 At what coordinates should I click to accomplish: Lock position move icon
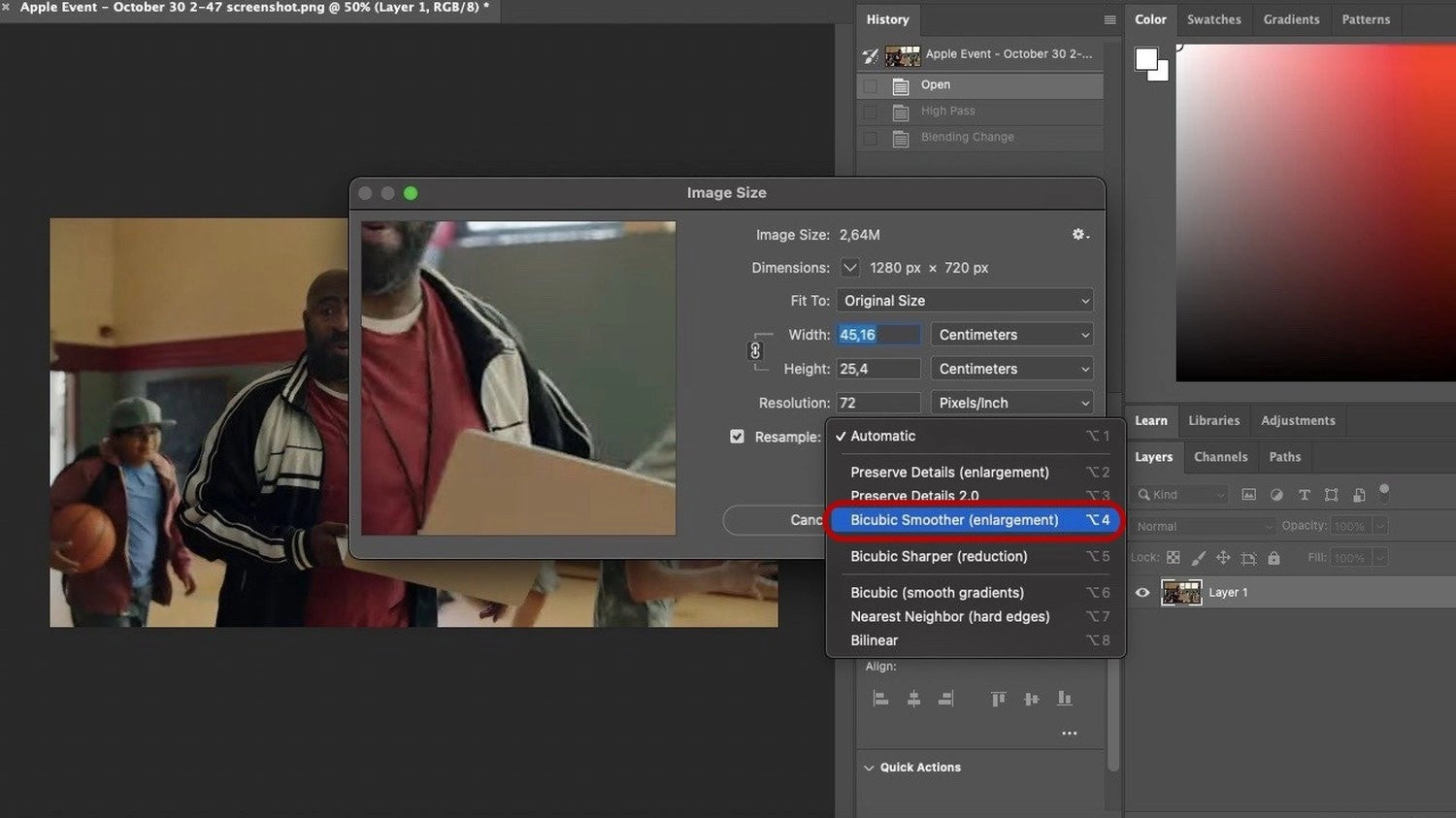[1223, 558]
